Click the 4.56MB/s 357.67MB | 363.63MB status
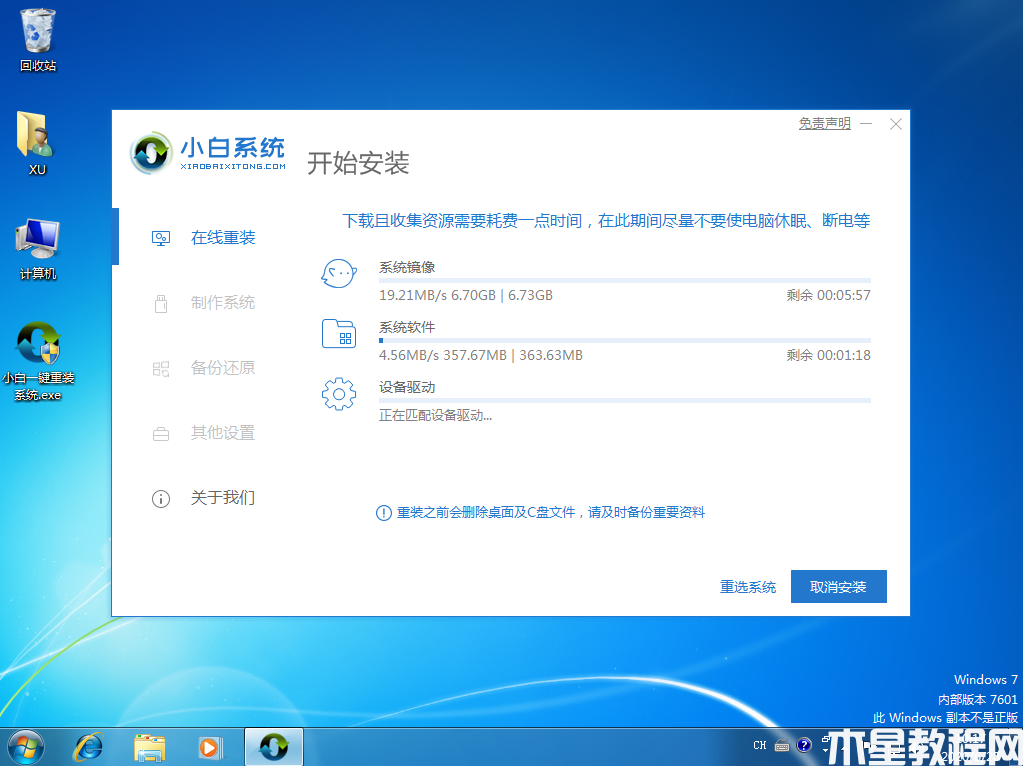 click(x=481, y=355)
